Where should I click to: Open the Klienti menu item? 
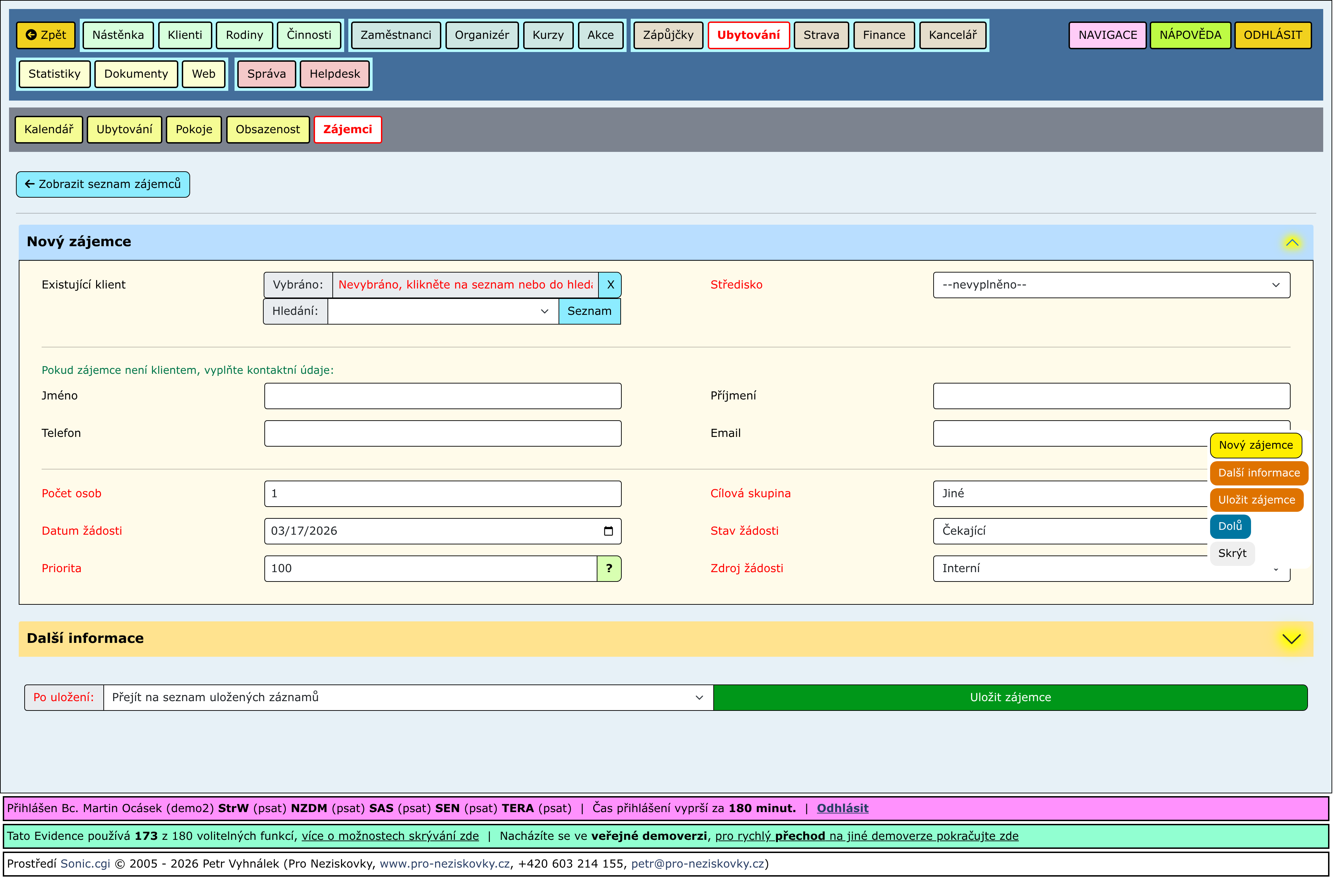pos(185,35)
